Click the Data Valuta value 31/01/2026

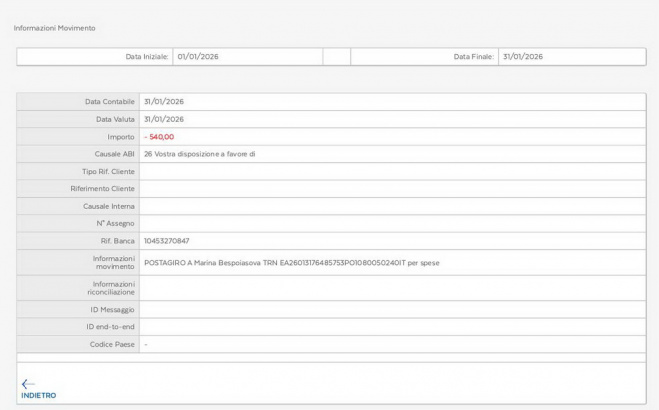click(x=164, y=119)
